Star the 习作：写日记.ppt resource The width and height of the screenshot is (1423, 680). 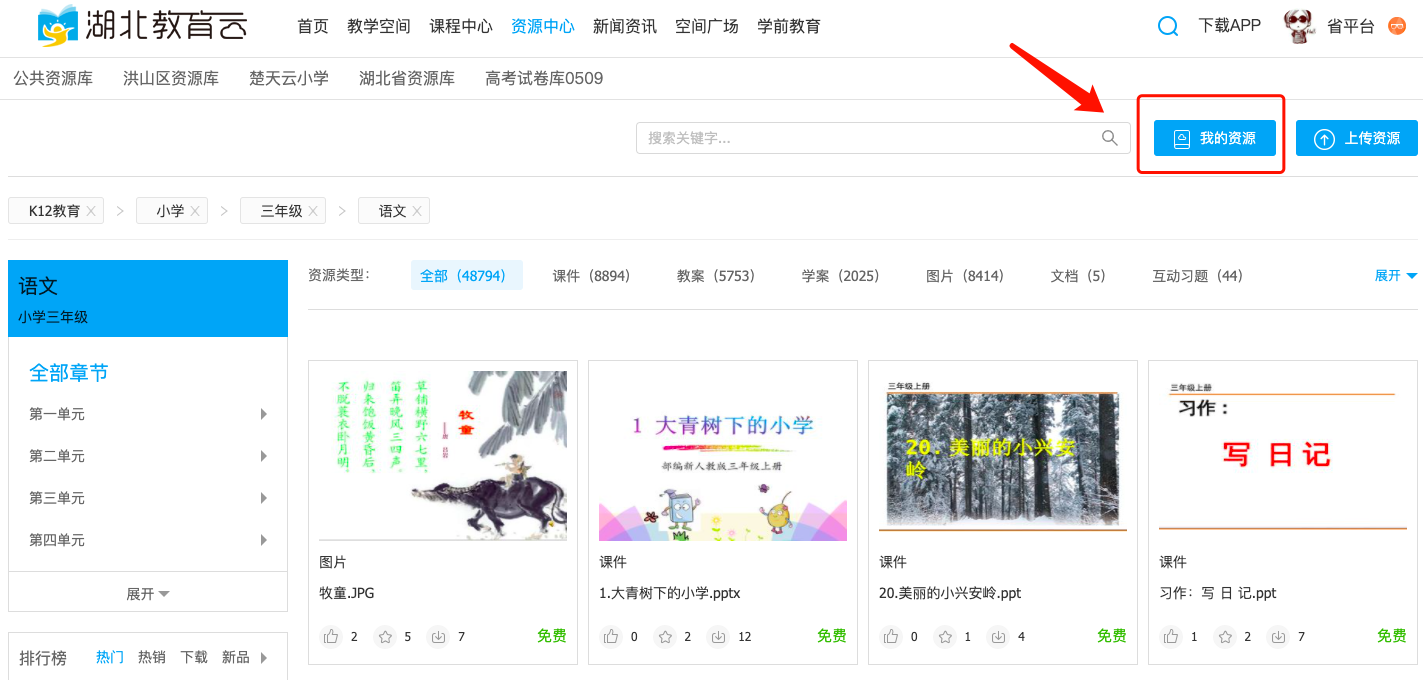point(1225,636)
